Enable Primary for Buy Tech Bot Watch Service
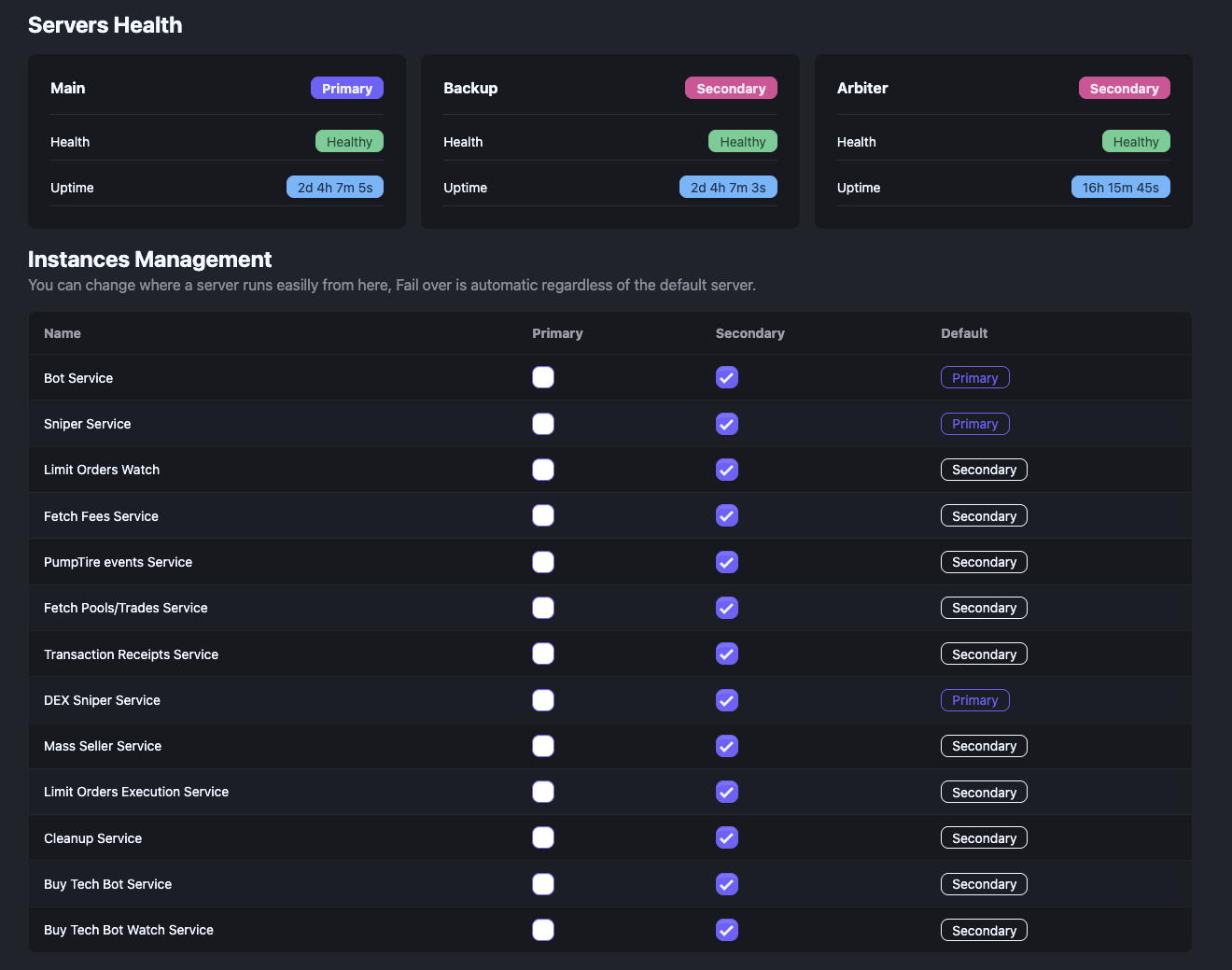Screen dimensions: 1232x970 pyautogui.click(x=543, y=930)
